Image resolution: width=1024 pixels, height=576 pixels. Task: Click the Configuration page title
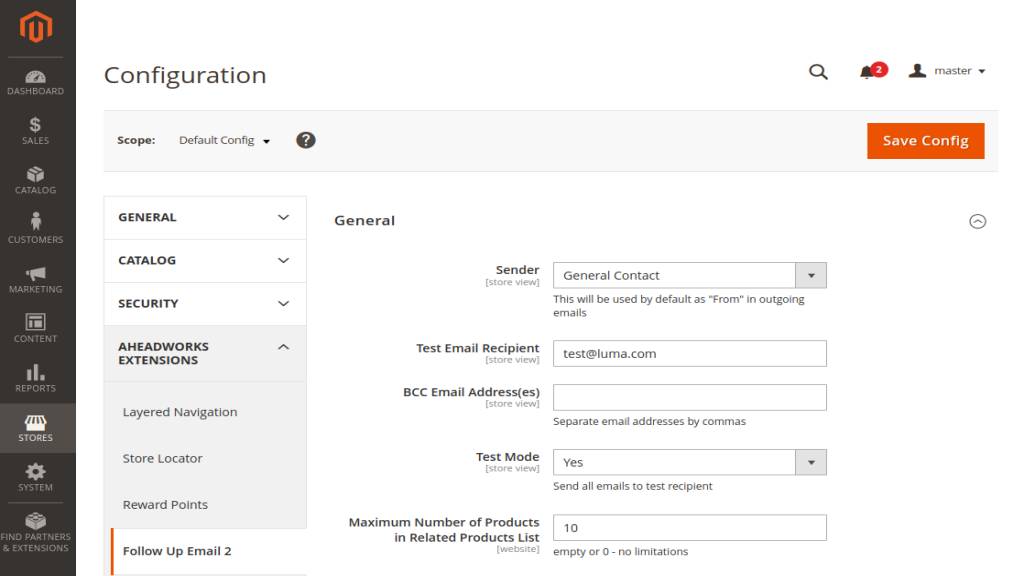click(x=185, y=75)
